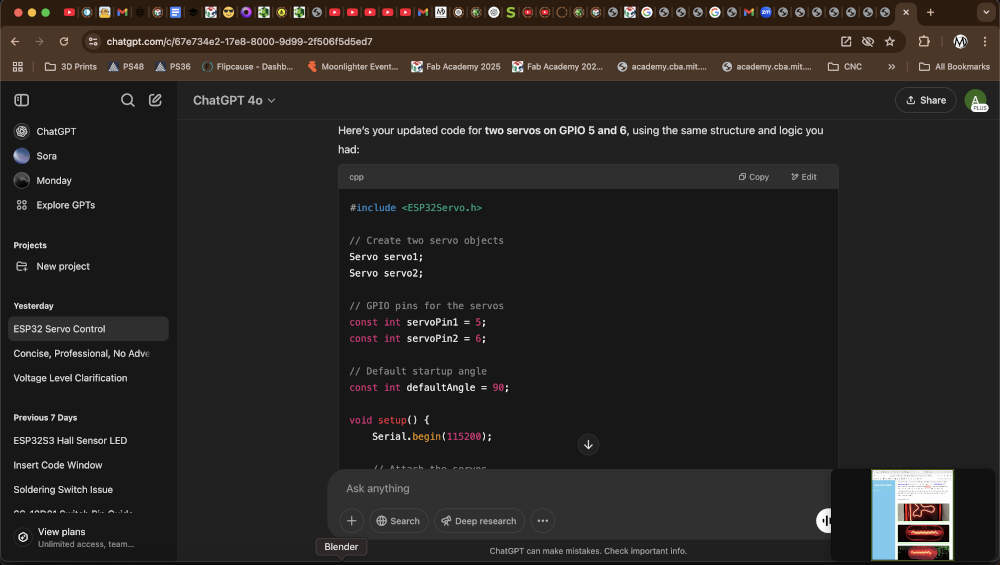Expand the CNC bookmark folder
Image resolution: width=1000 pixels, height=565 pixels.
(844, 66)
